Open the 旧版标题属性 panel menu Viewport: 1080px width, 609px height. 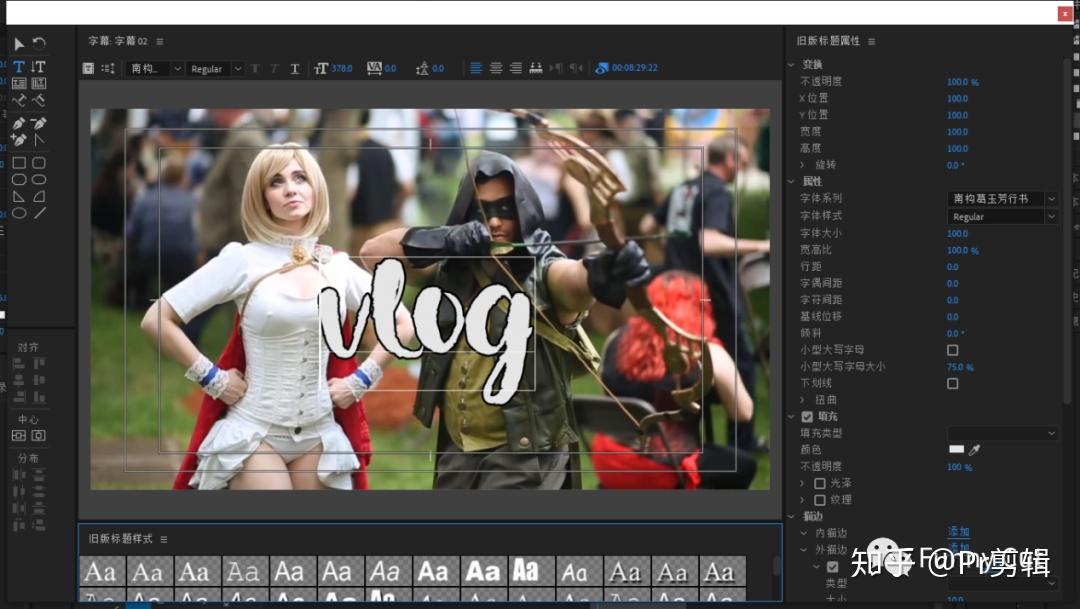click(871, 41)
